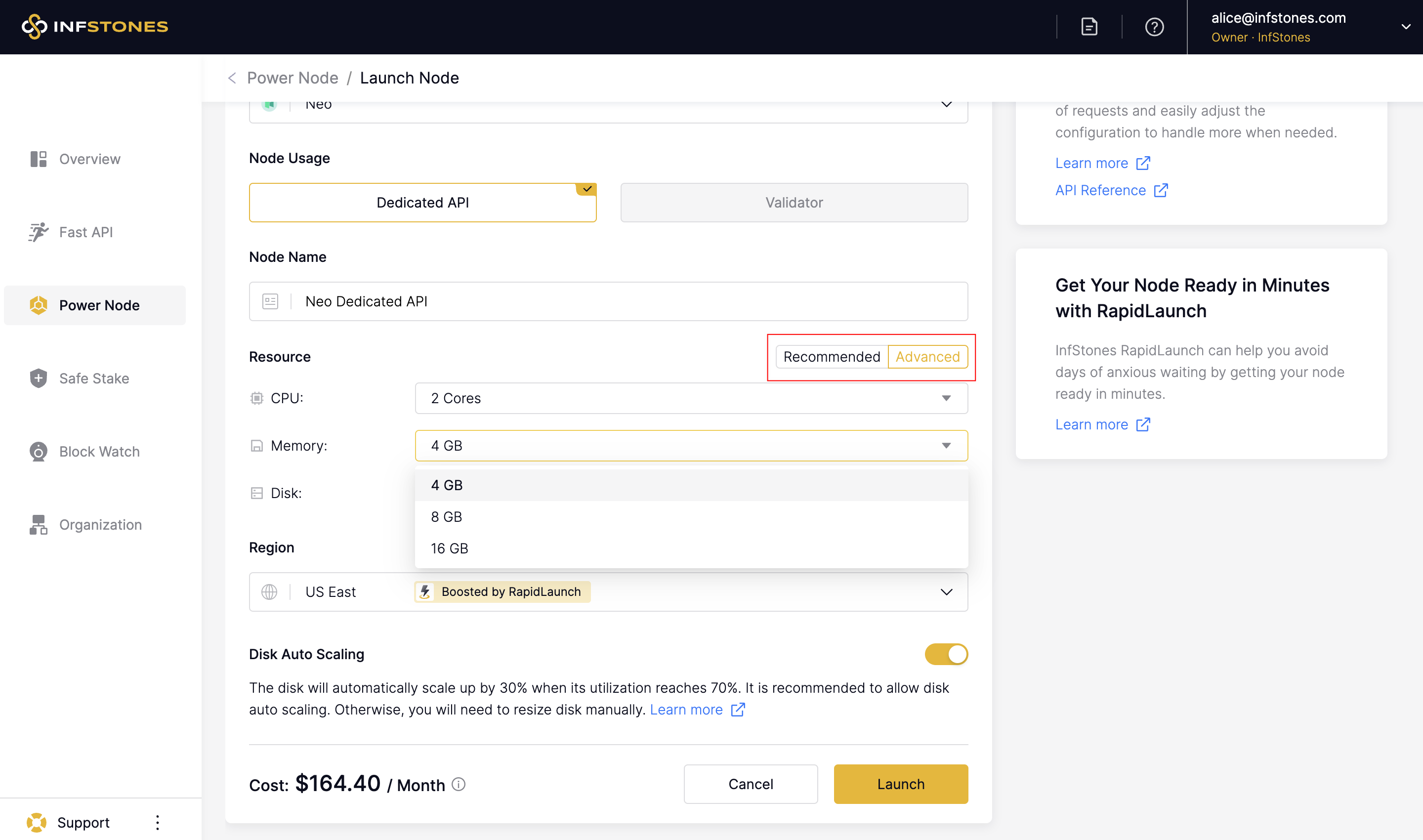Screen dimensions: 1423x840
Task: Open the help question mark icon
Action: click(x=1154, y=27)
